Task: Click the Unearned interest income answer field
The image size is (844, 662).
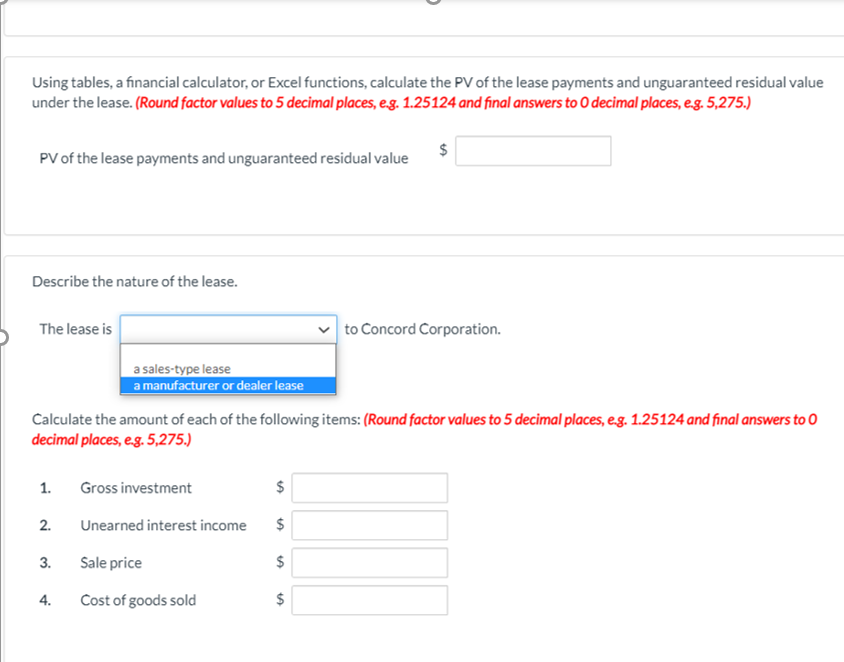Action: coord(368,525)
